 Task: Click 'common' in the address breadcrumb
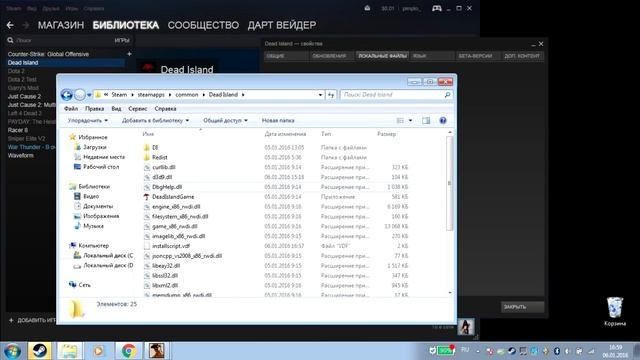coord(187,95)
